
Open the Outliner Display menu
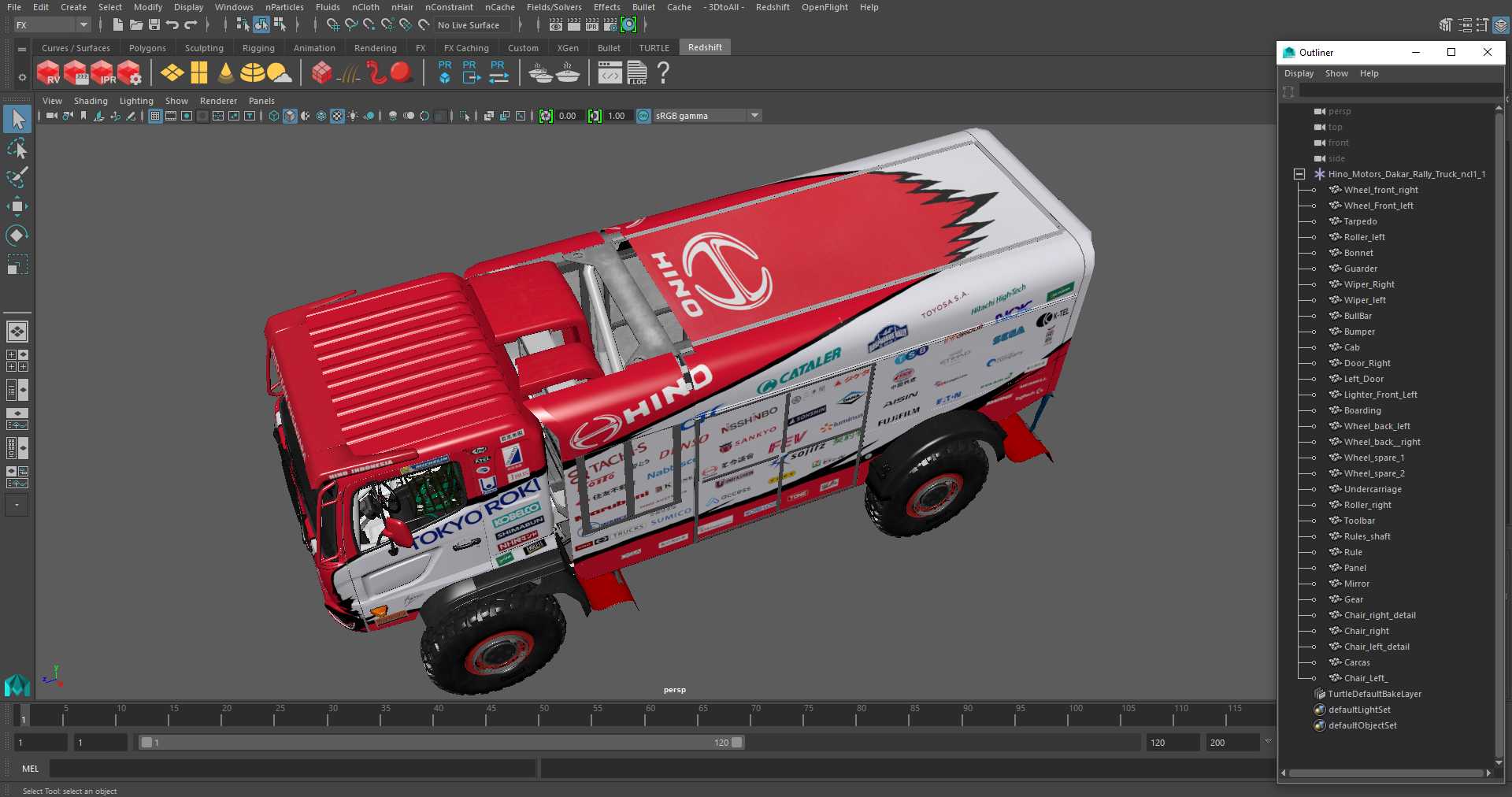(x=1299, y=73)
